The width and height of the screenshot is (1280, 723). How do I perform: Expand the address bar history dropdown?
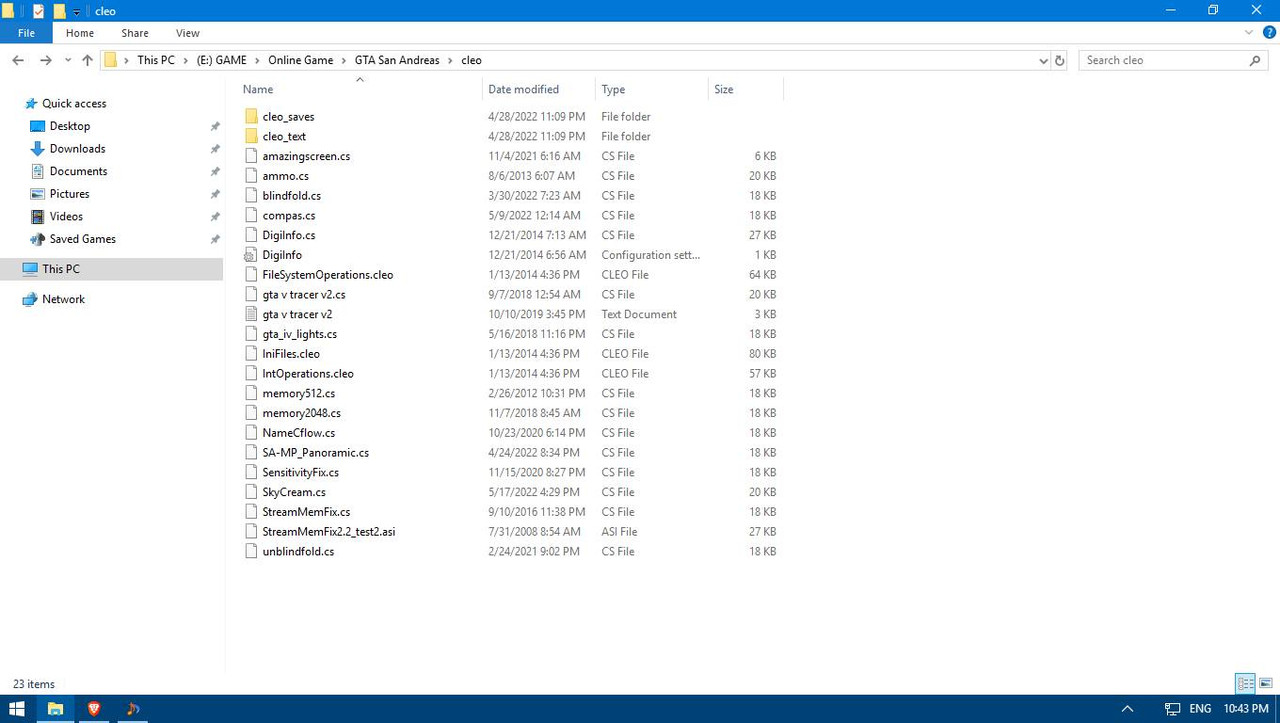click(x=1043, y=61)
